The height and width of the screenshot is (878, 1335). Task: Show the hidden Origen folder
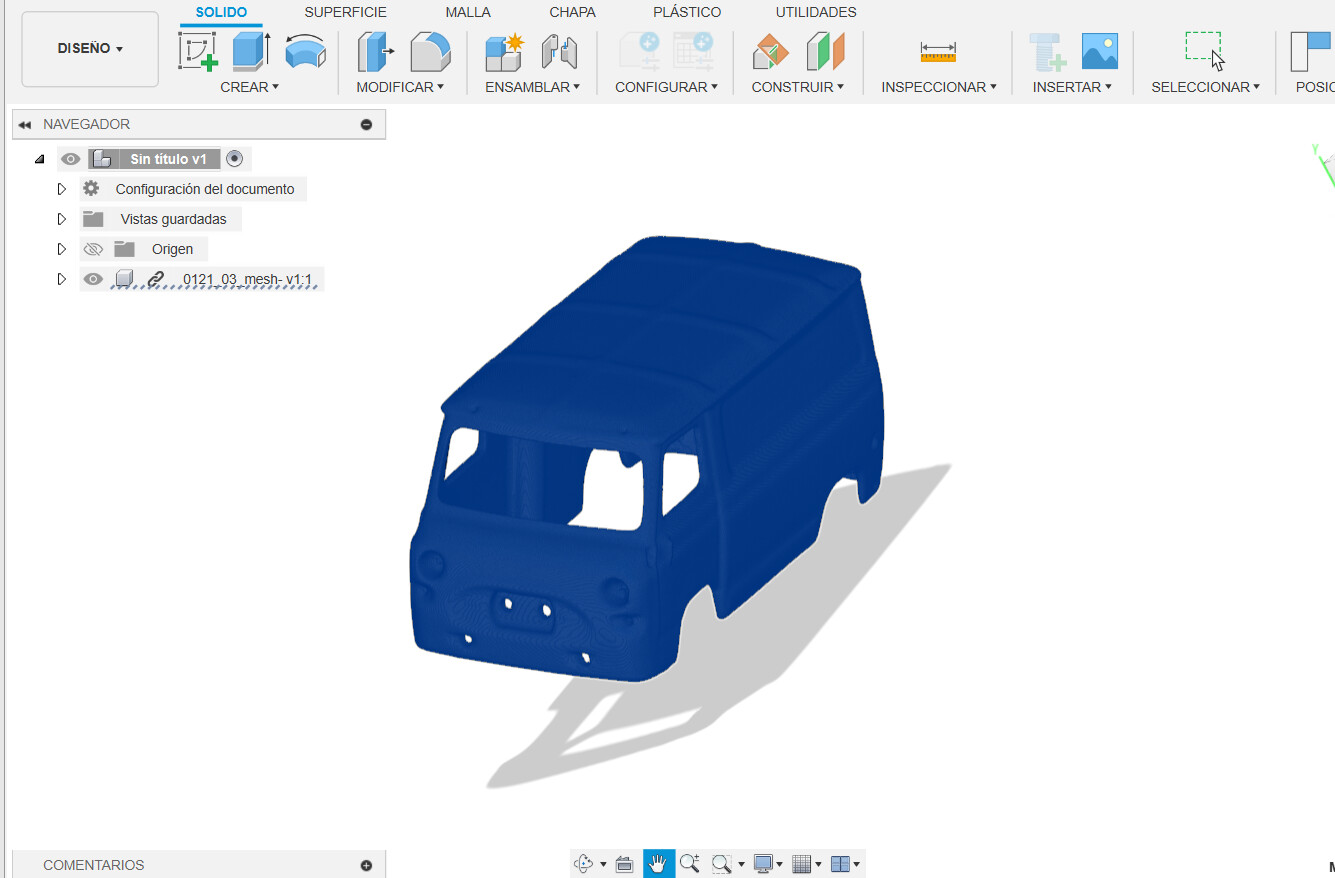(x=93, y=249)
